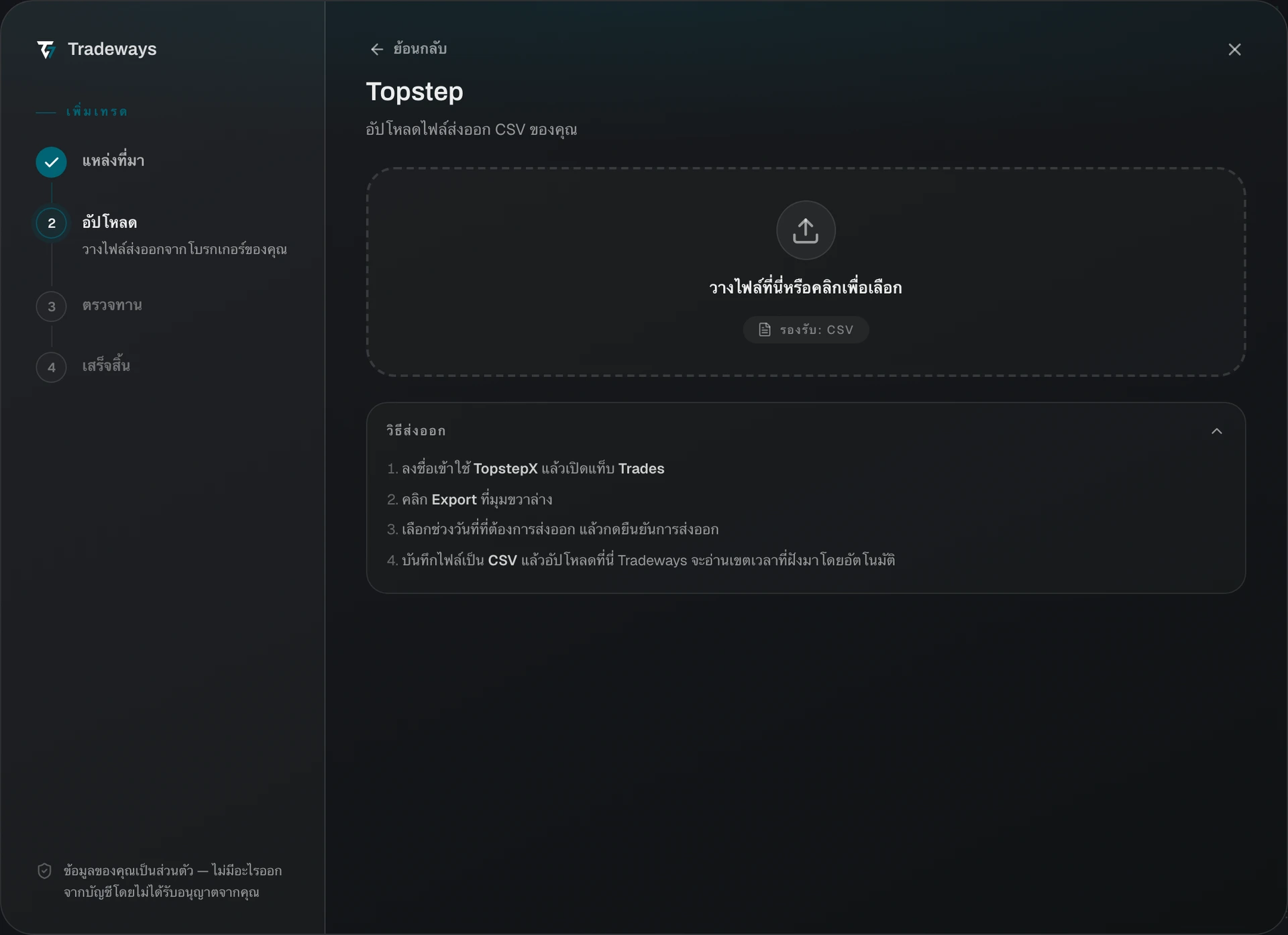
Task: Go back with the ย้อนกลับ link
Action: pyautogui.click(x=409, y=49)
